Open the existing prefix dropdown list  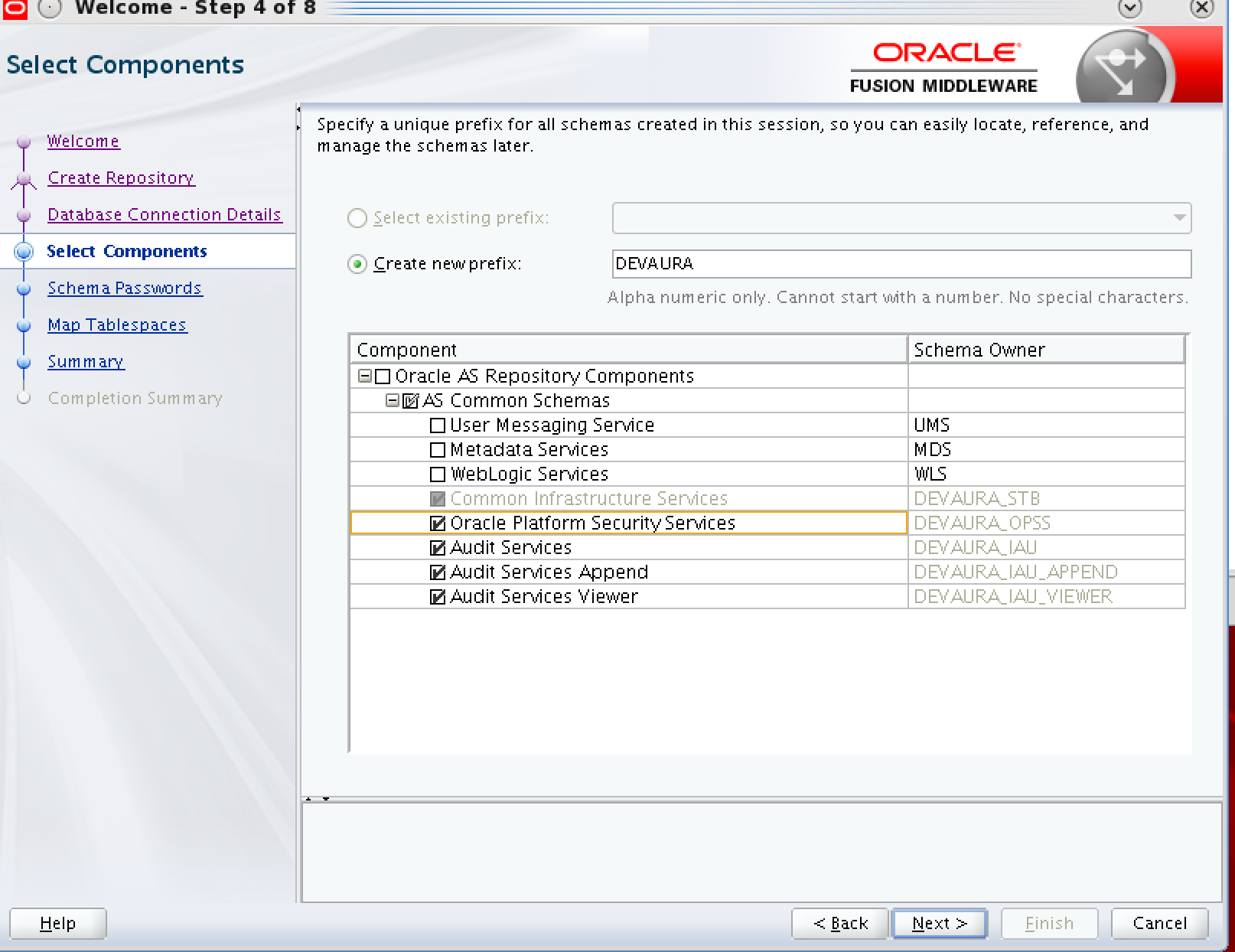pos(1179,218)
